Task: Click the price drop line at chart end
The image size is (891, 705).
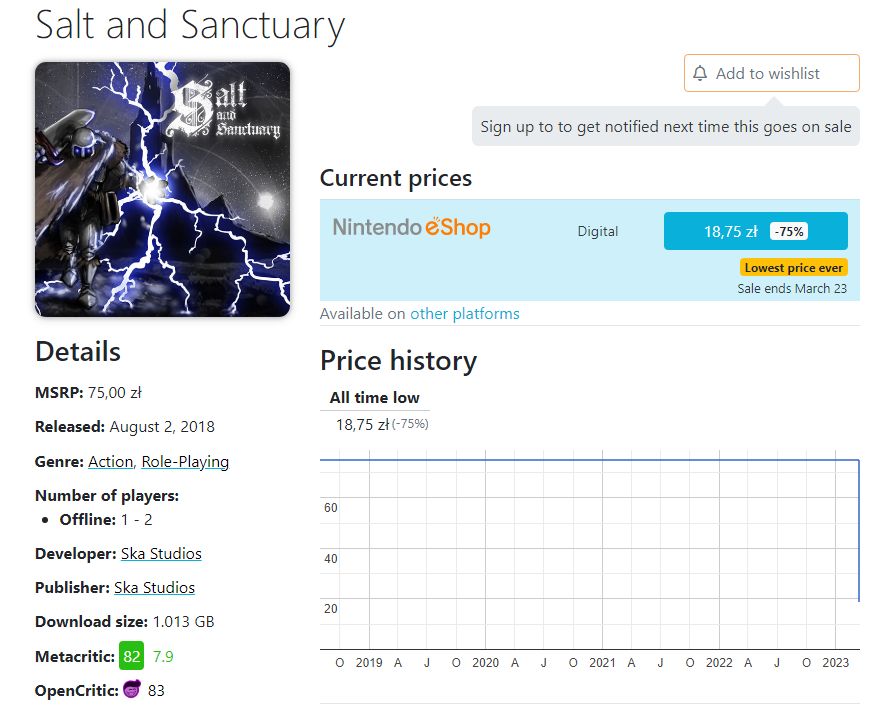Action: 859,529
